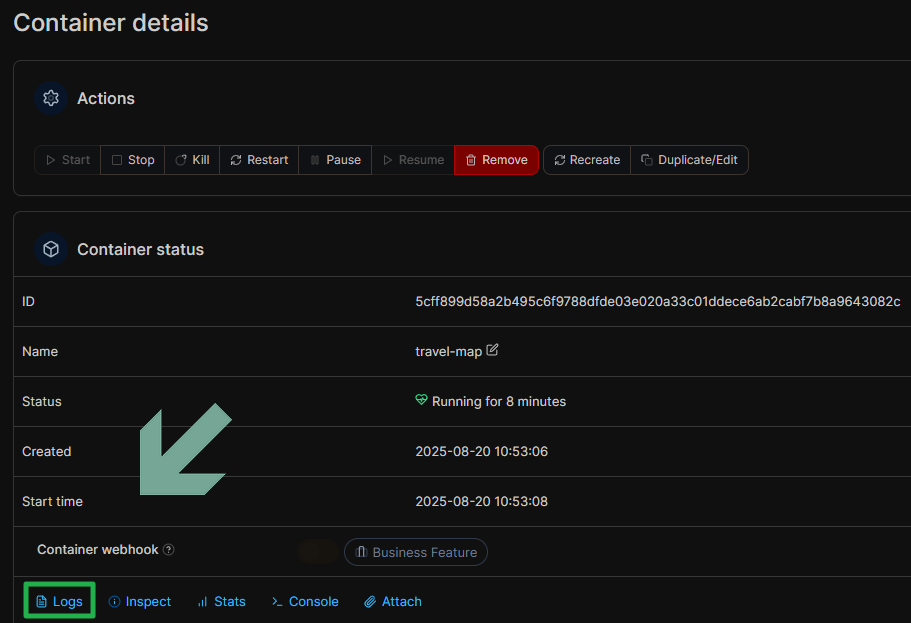
Task: Attach to the container
Action: (392, 602)
